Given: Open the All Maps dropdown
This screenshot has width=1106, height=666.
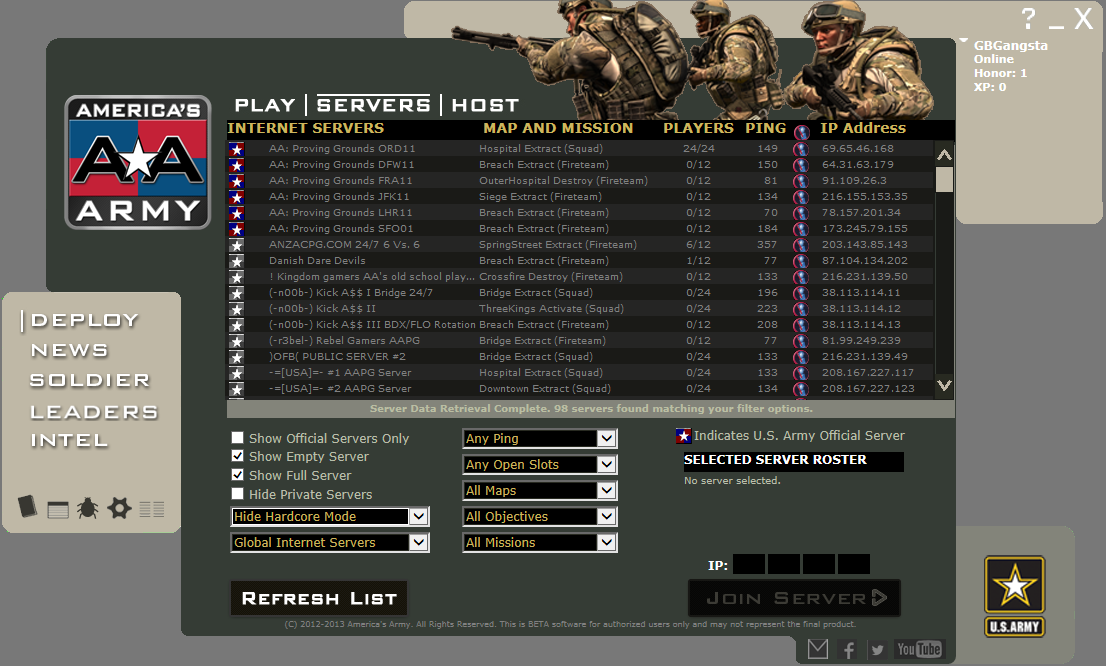Looking at the screenshot, I should point(540,490).
